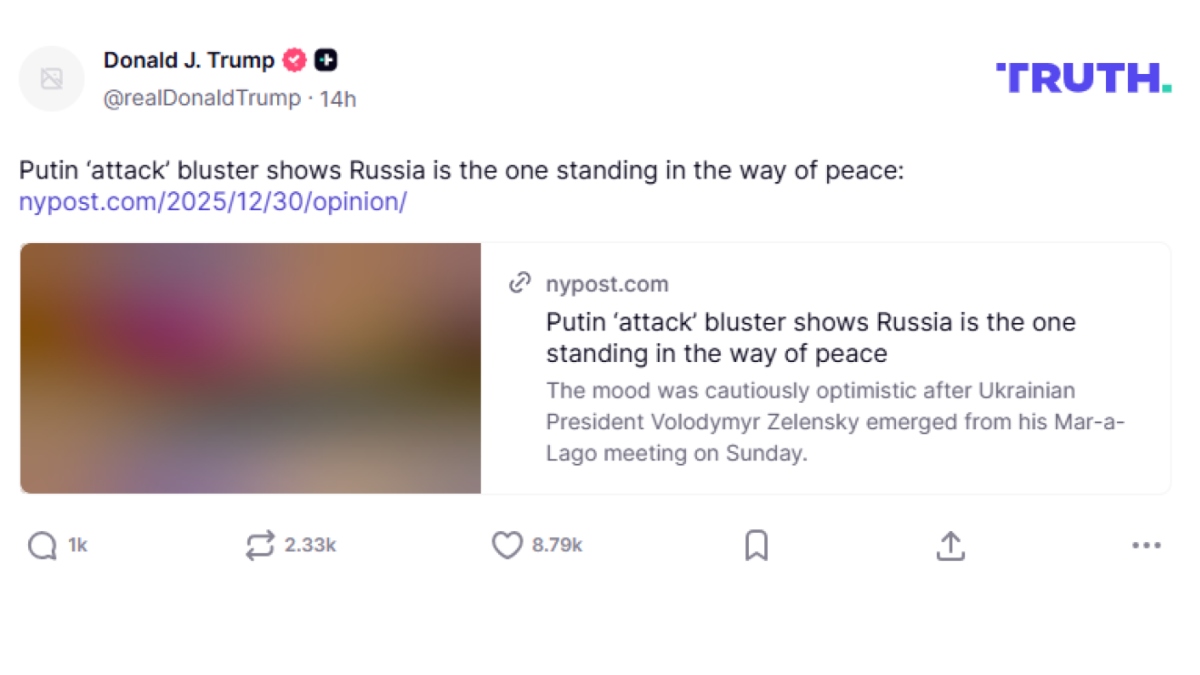Click the ReTruth arrows icon
Image resolution: width=1200 pixels, height=675 pixels.
(259, 546)
